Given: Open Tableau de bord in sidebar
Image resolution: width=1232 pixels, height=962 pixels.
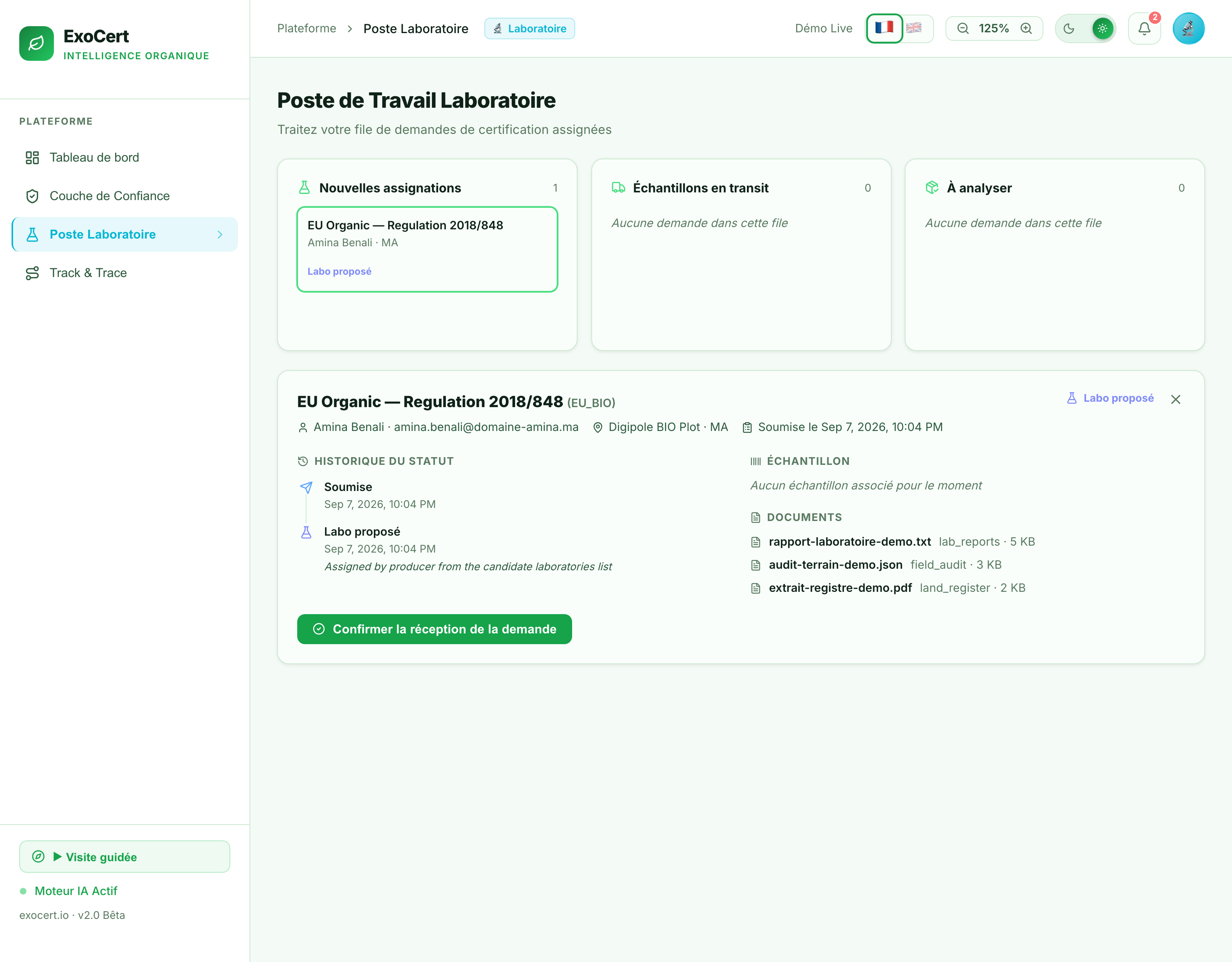Looking at the screenshot, I should (125, 157).
